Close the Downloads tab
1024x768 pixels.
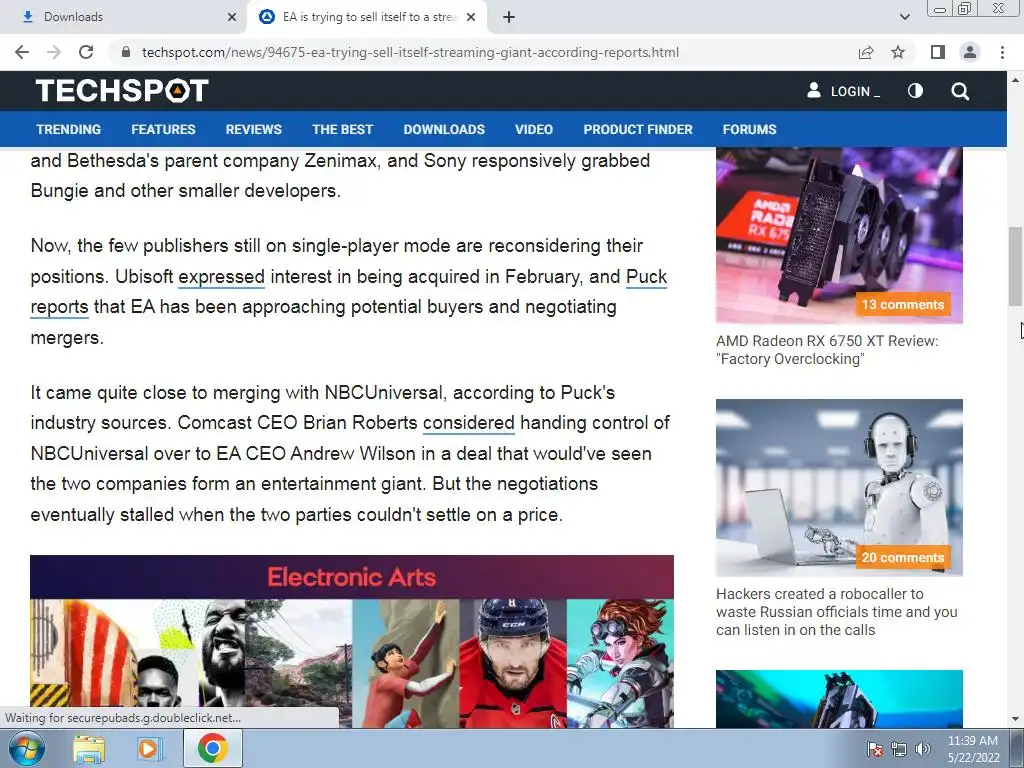(x=232, y=17)
